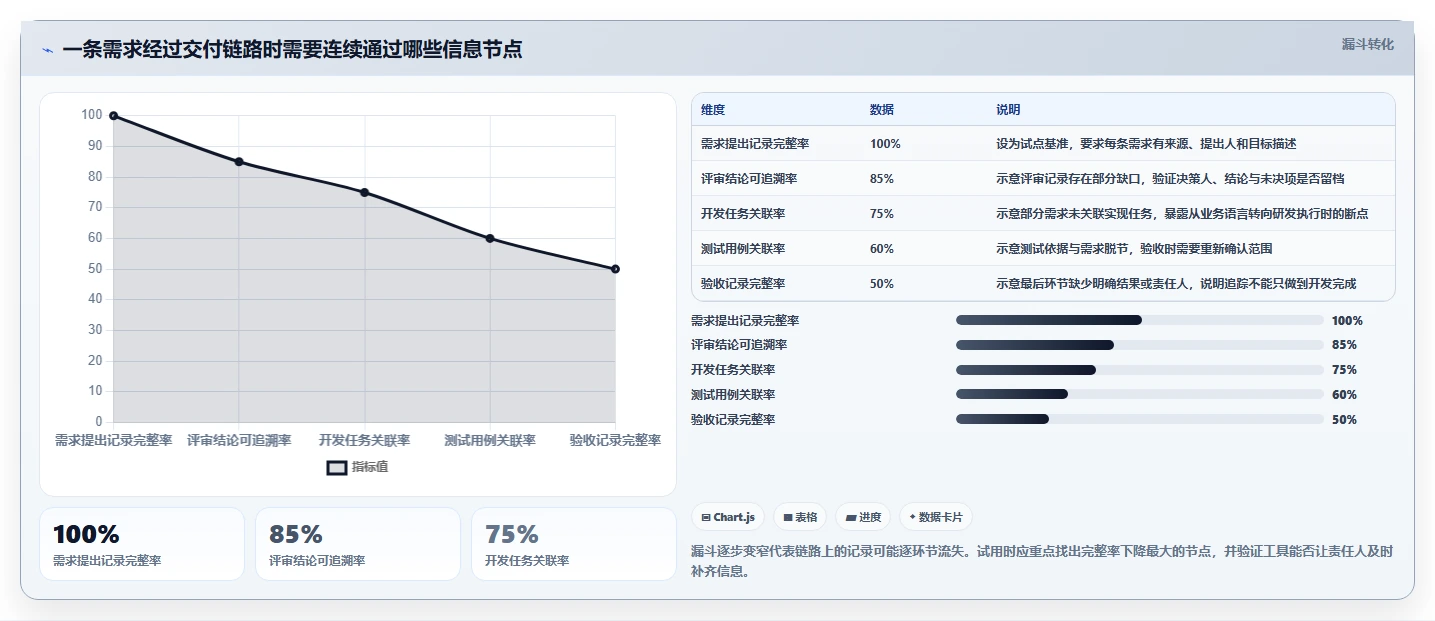
Task: Click the 50% value in the table
Action: tap(882, 284)
